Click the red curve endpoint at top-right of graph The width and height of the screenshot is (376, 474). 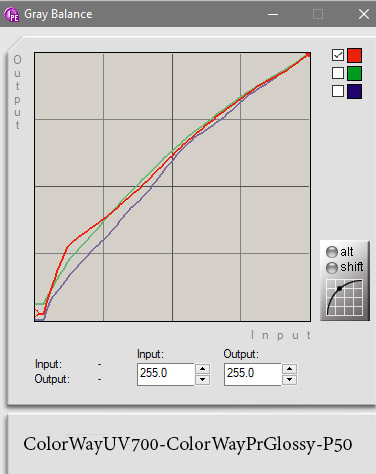[x=308, y=55]
